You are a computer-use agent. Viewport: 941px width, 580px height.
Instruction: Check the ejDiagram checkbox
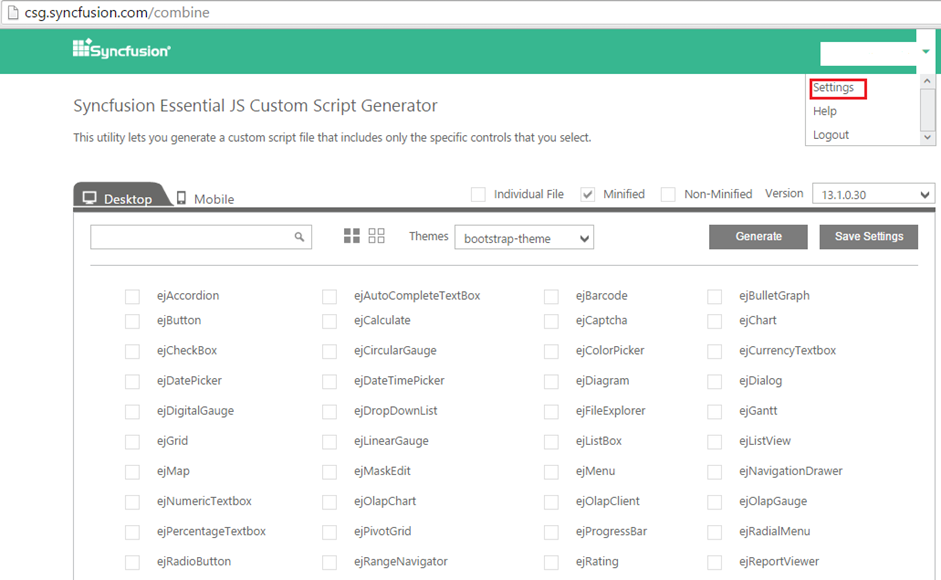coord(551,381)
